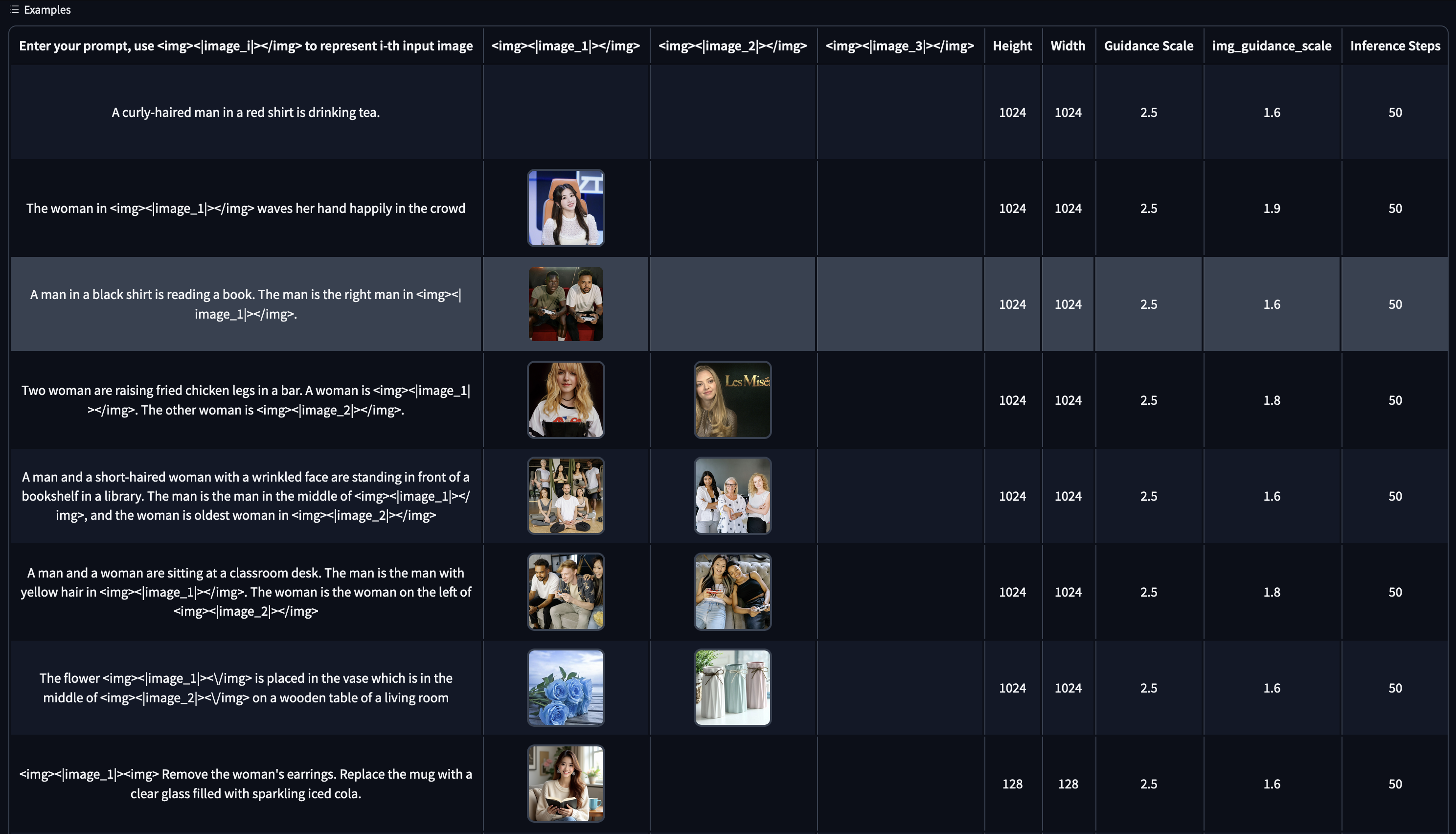This screenshot has height=834, width=1456.
Task: Click the woman reading book thumbnail
Action: point(565,784)
